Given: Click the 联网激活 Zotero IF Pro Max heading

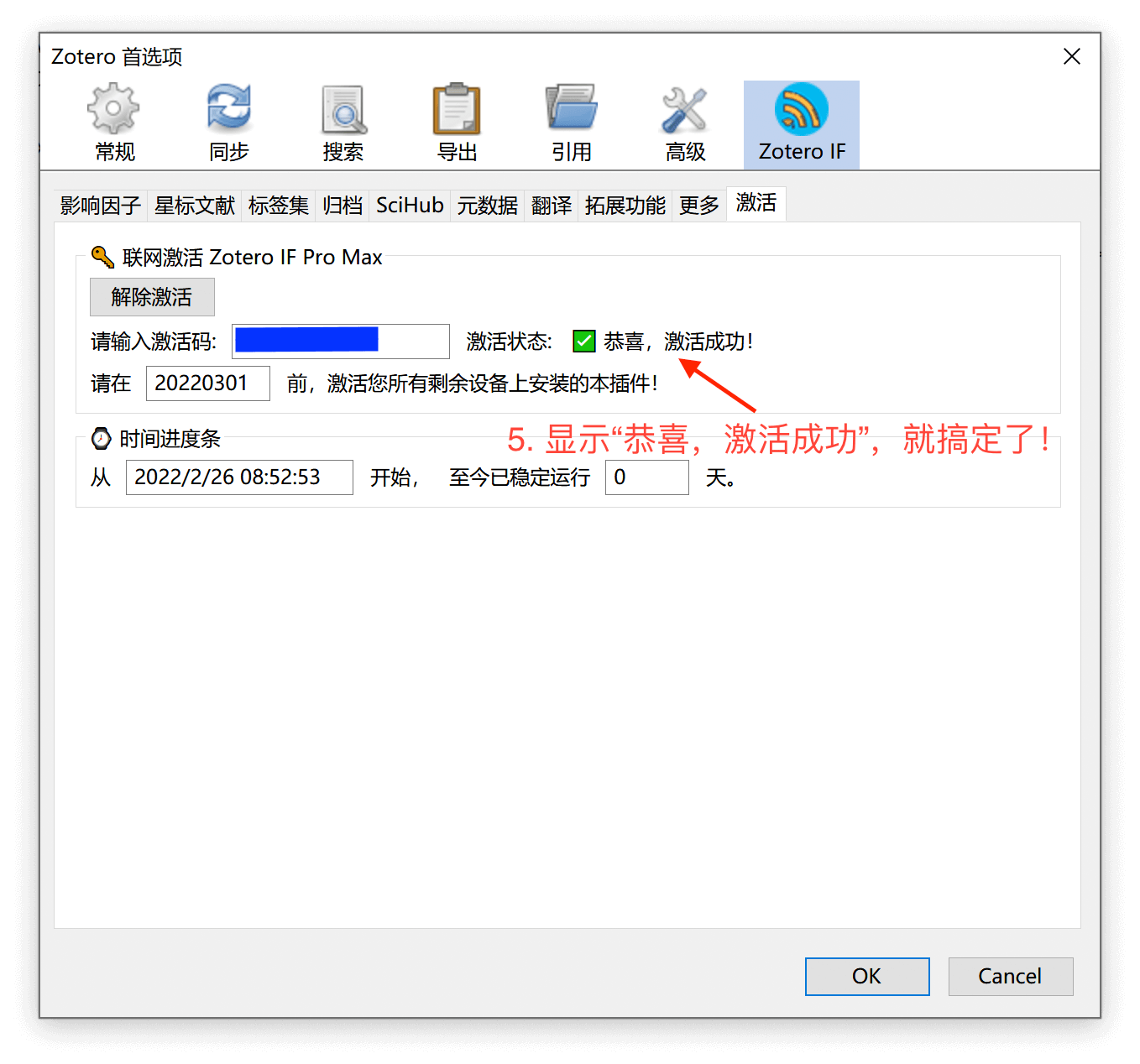Looking at the screenshot, I should 253,257.
